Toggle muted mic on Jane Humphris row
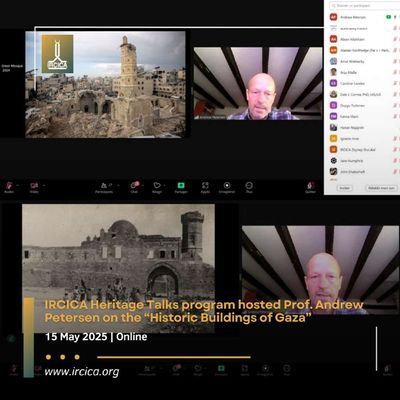Viewport: 400px width, 400px height. 396,161
